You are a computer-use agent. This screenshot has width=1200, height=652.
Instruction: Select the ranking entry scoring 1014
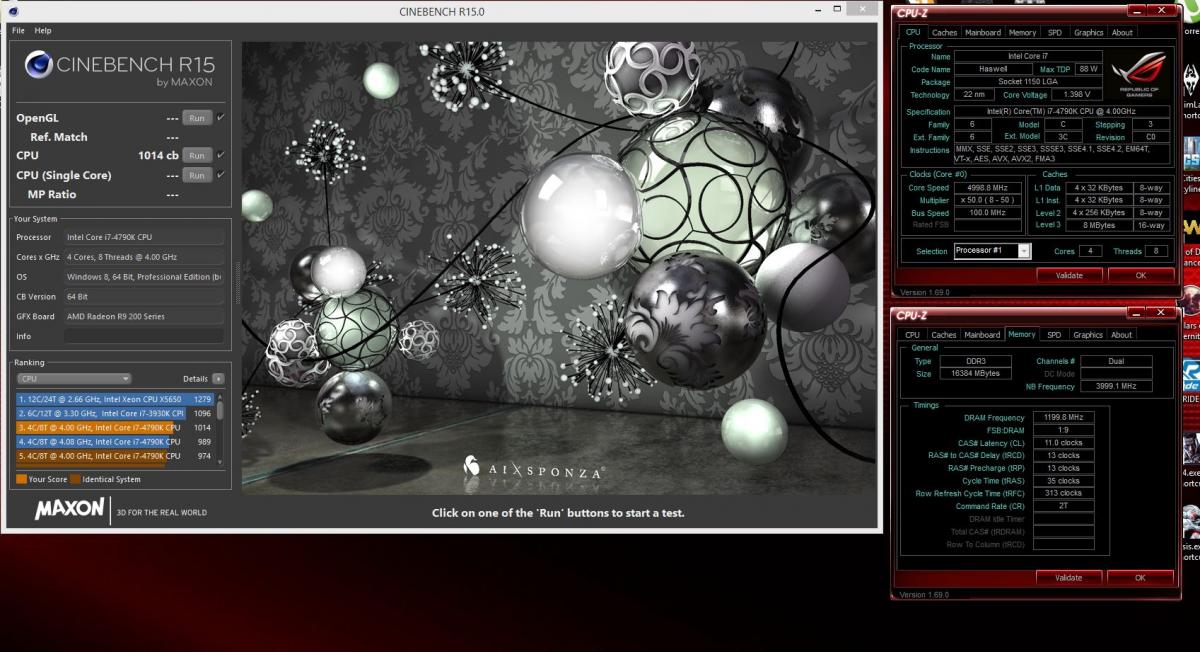pos(115,427)
